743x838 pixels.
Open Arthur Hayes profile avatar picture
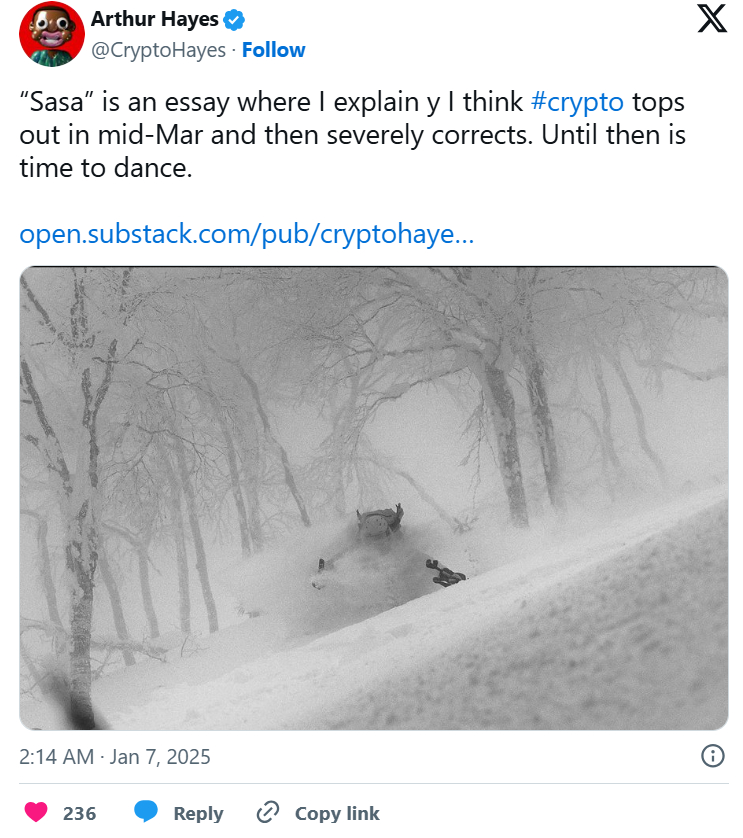[51, 34]
